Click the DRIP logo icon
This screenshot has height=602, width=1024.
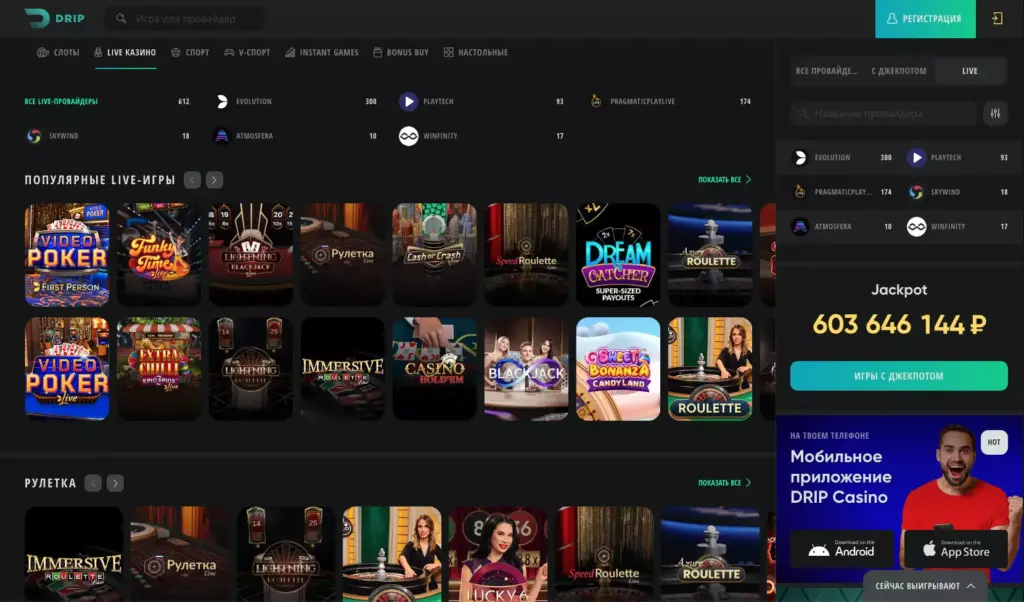[37, 18]
